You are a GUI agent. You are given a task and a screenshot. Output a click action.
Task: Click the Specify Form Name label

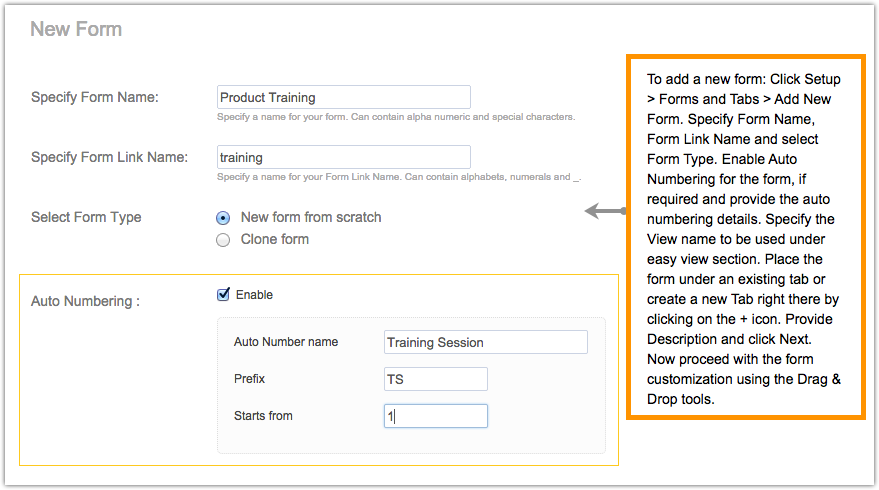coord(95,97)
